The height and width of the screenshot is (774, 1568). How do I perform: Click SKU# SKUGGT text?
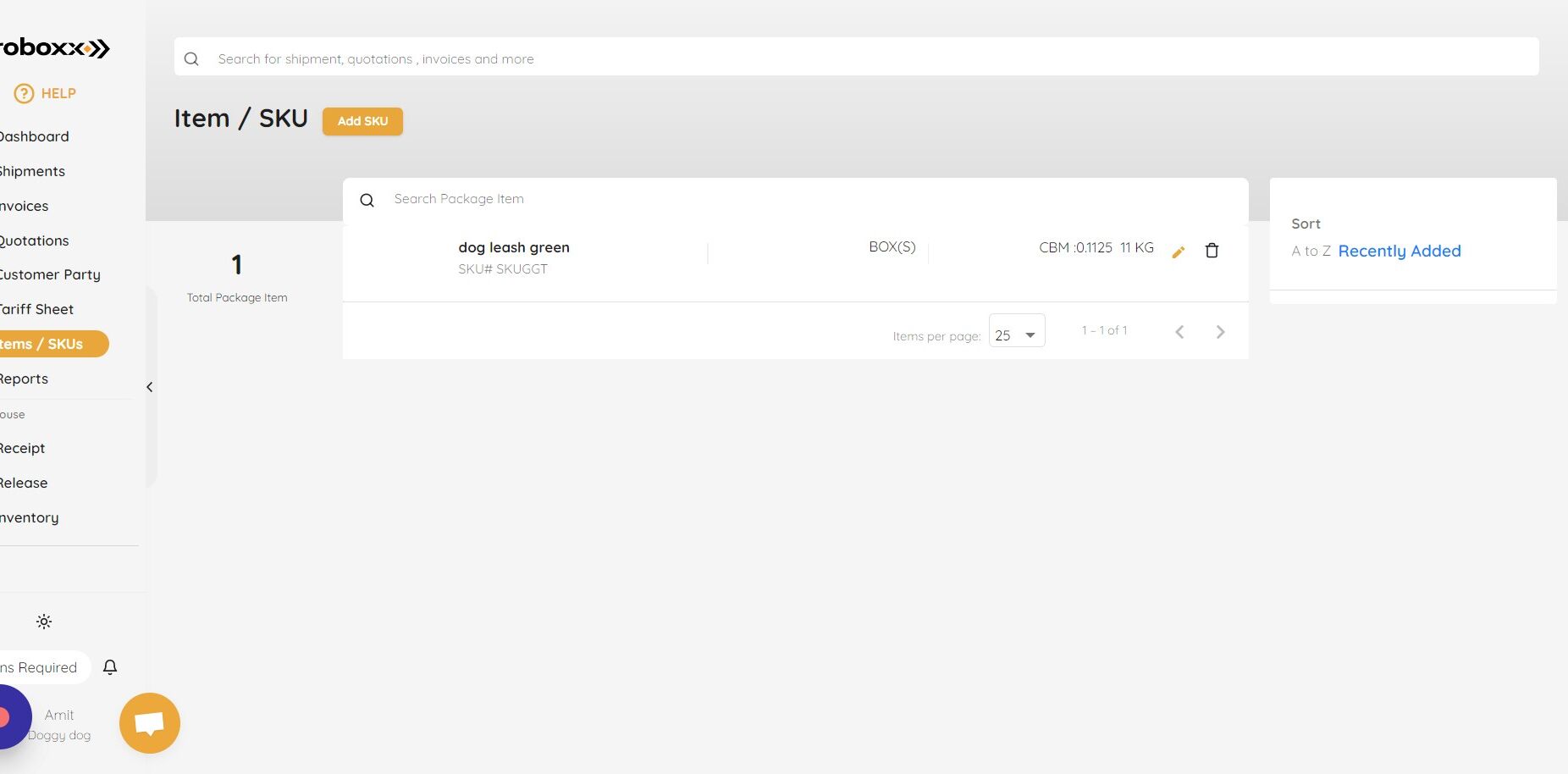(x=503, y=269)
